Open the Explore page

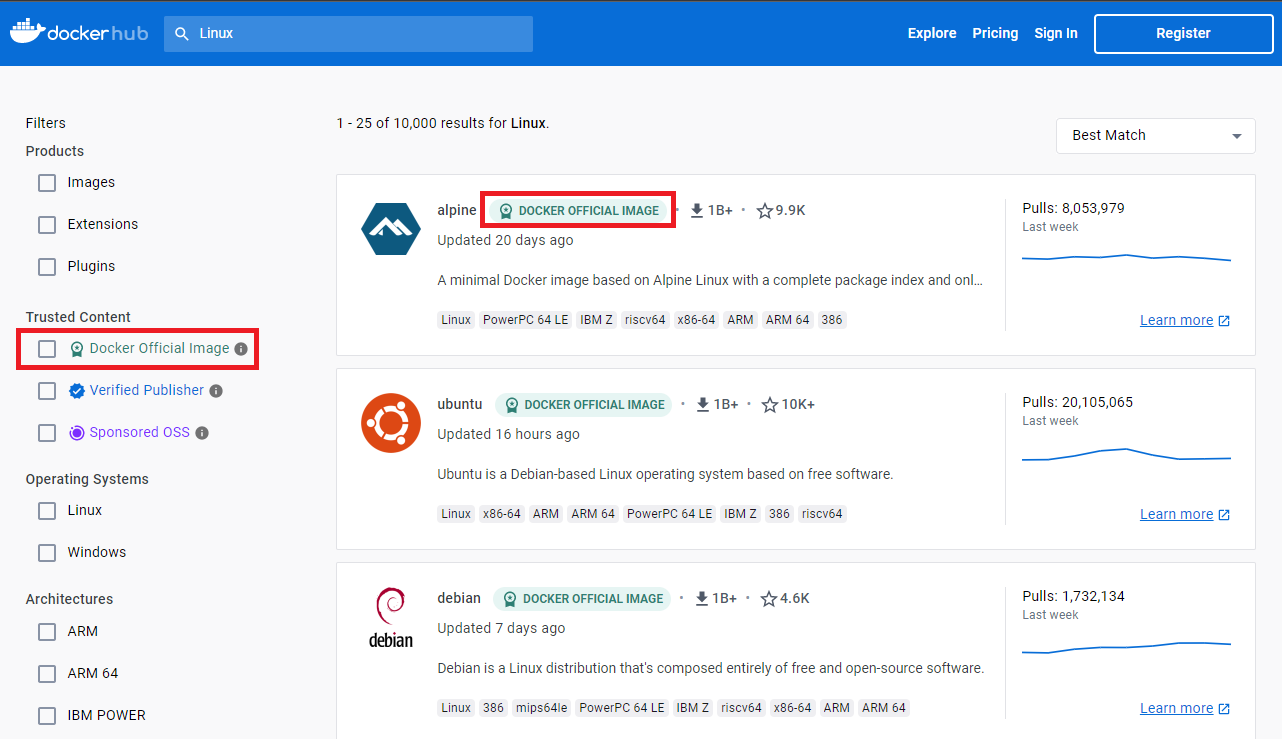click(x=932, y=33)
